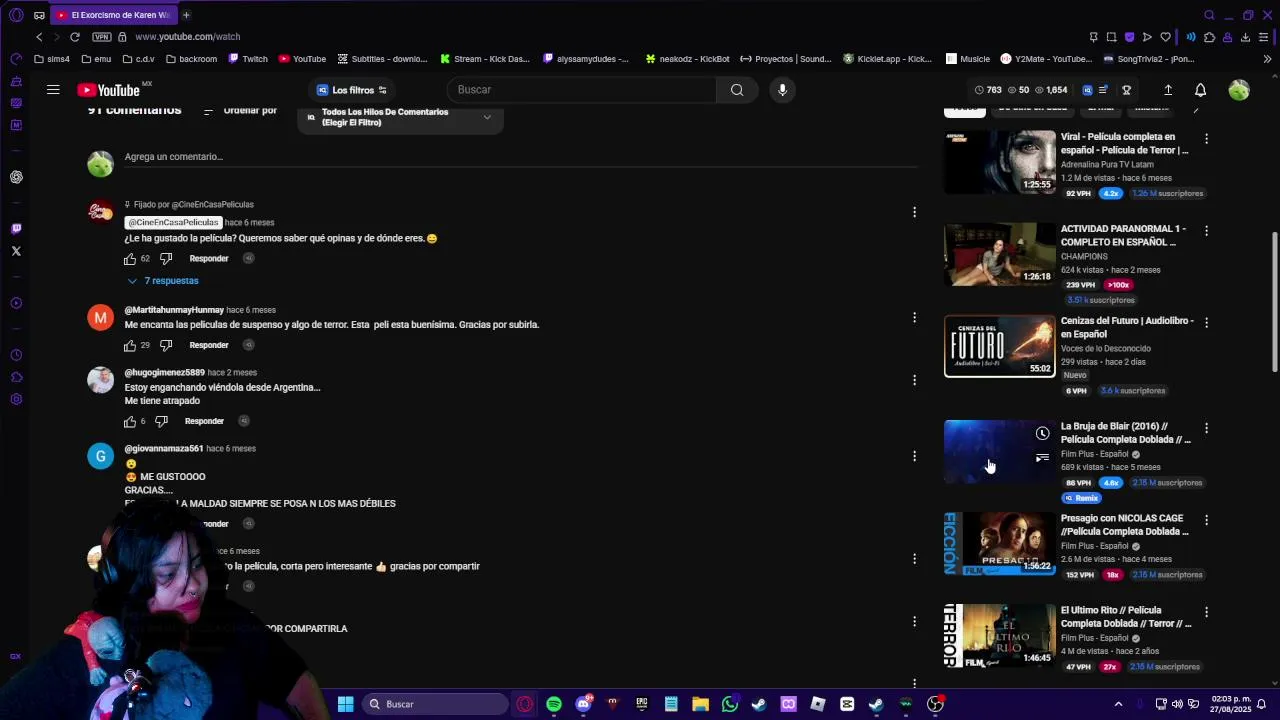Reply to MartitahunmayHunmay's comment
1280x720 pixels.
click(209, 345)
